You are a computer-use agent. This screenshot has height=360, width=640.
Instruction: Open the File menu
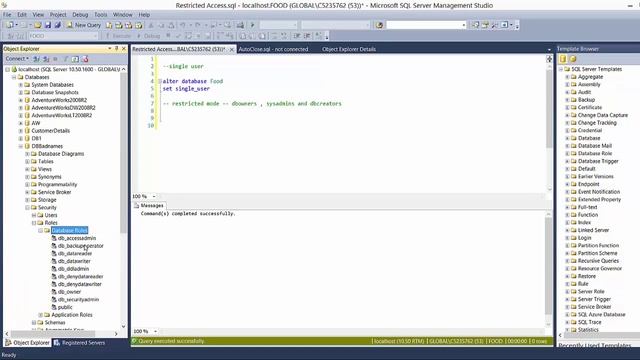click(7, 15)
